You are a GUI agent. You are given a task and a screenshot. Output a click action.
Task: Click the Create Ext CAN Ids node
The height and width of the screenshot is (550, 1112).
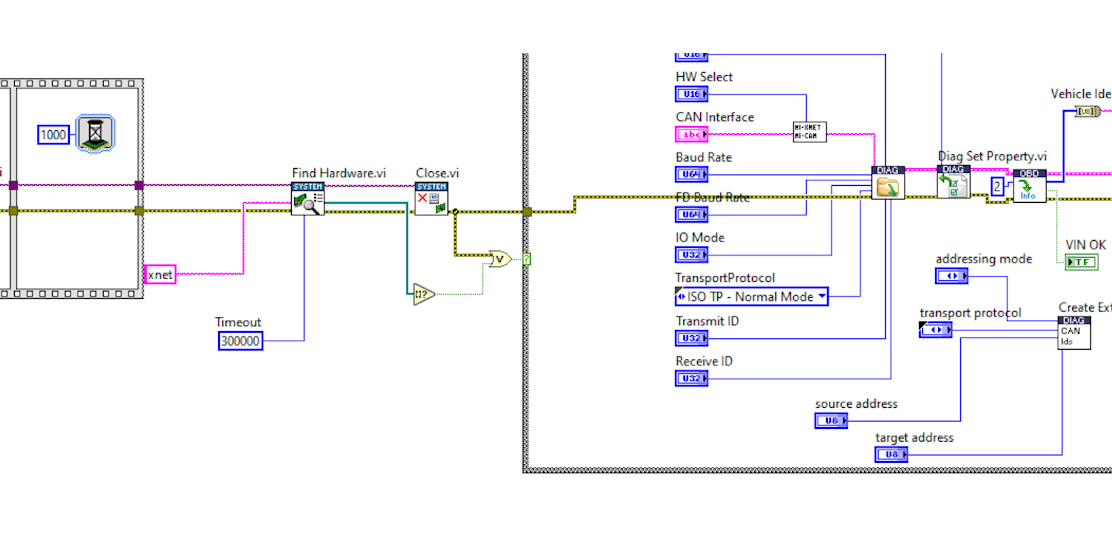[x=1073, y=332]
